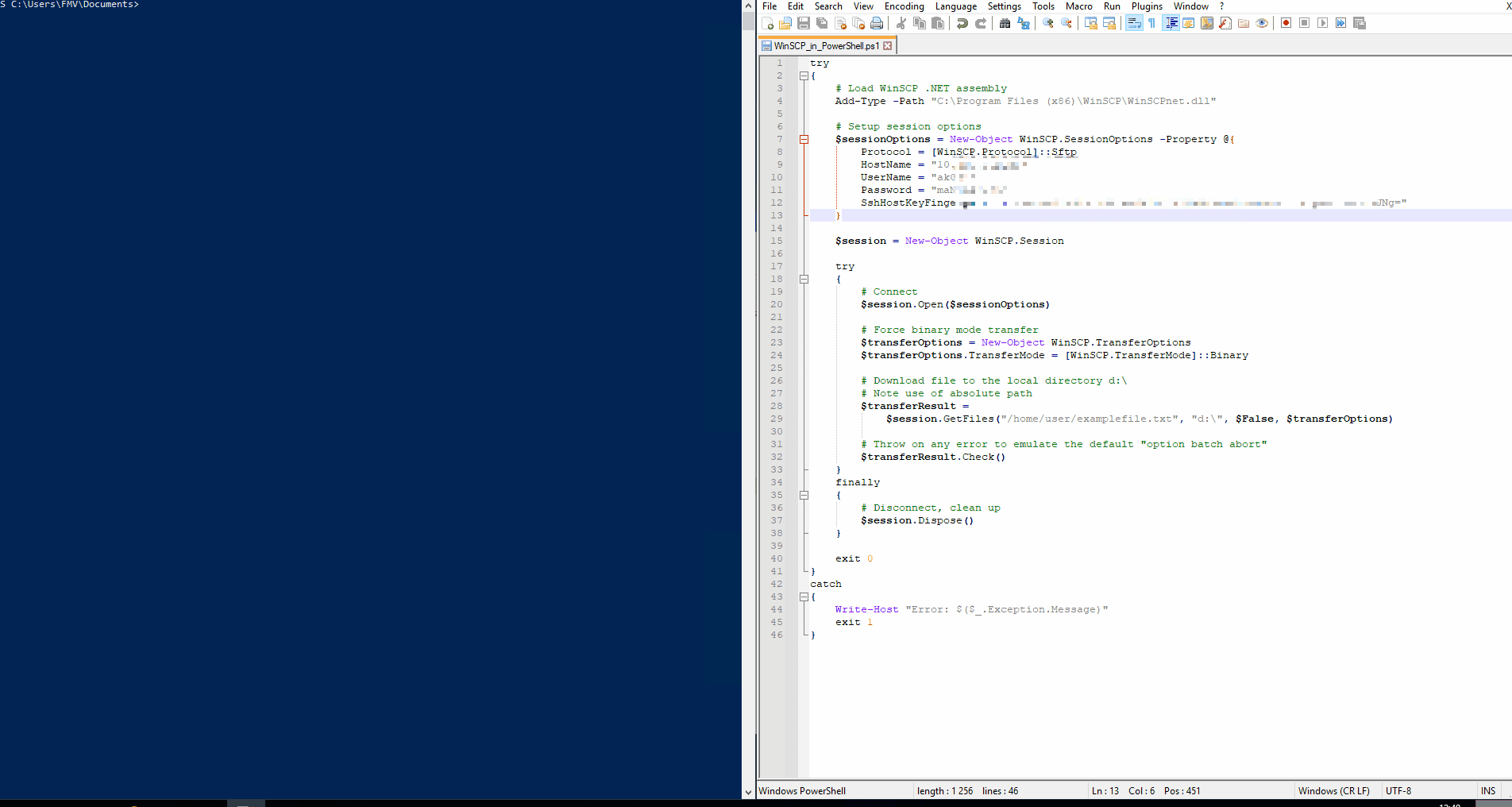Click the UTF-8 encoding in status bar
The height and width of the screenshot is (807, 1512).
(x=1398, y=791)
